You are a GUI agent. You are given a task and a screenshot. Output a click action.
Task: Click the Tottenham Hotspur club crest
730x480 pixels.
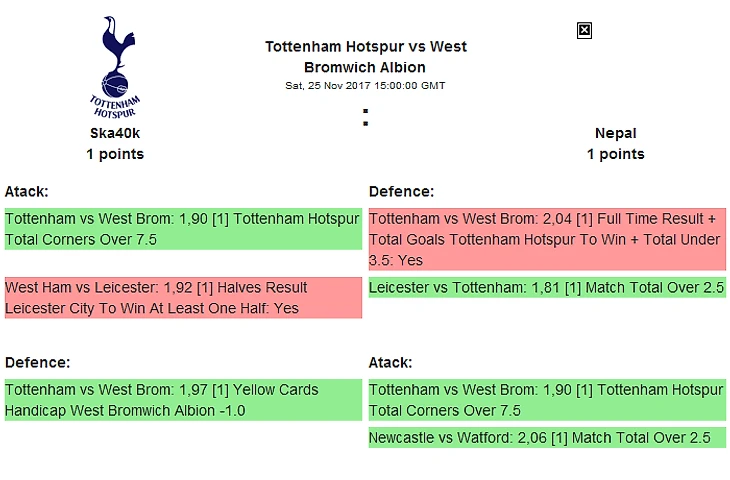(x=115, y=66)
